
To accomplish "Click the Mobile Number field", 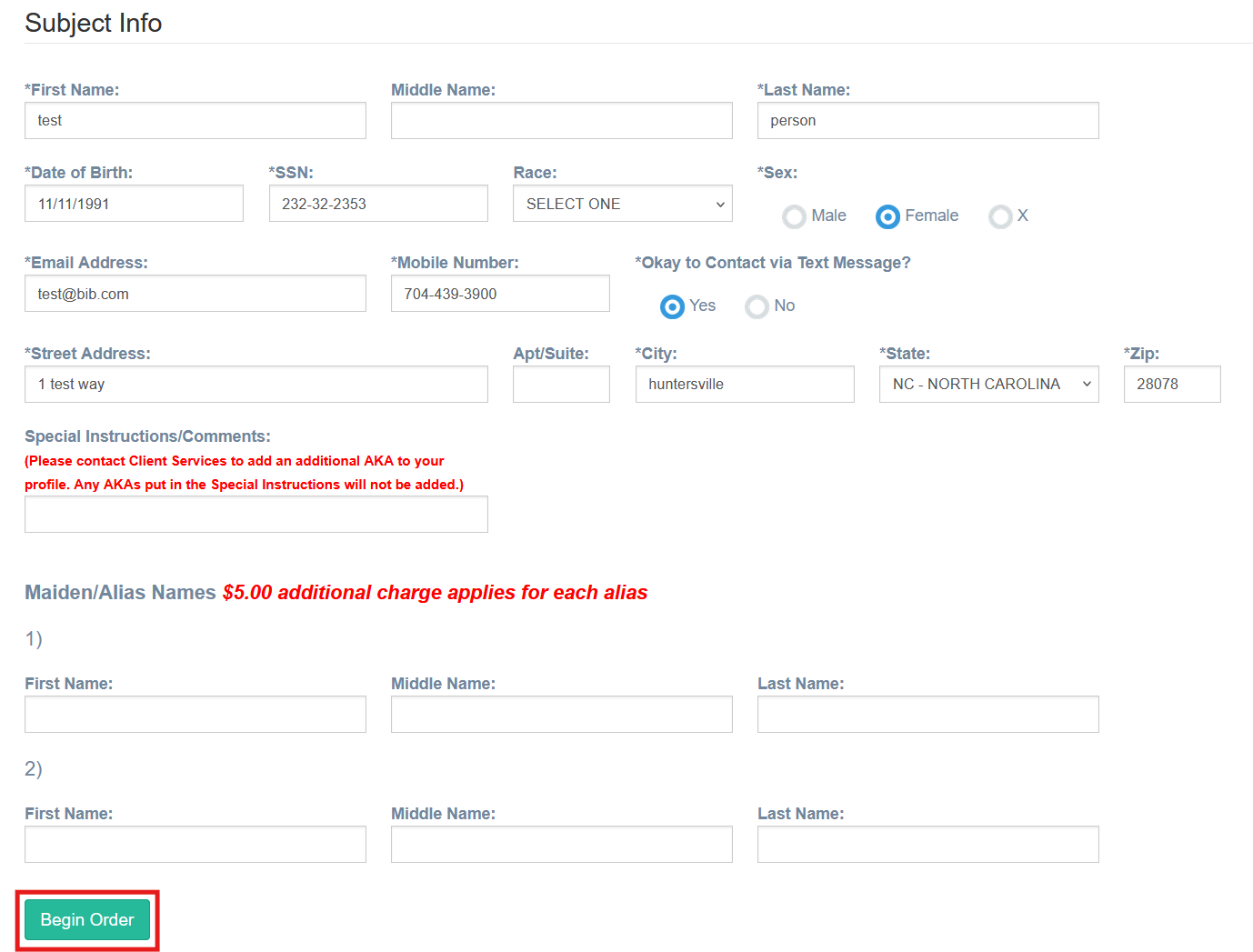I will 500,294.
